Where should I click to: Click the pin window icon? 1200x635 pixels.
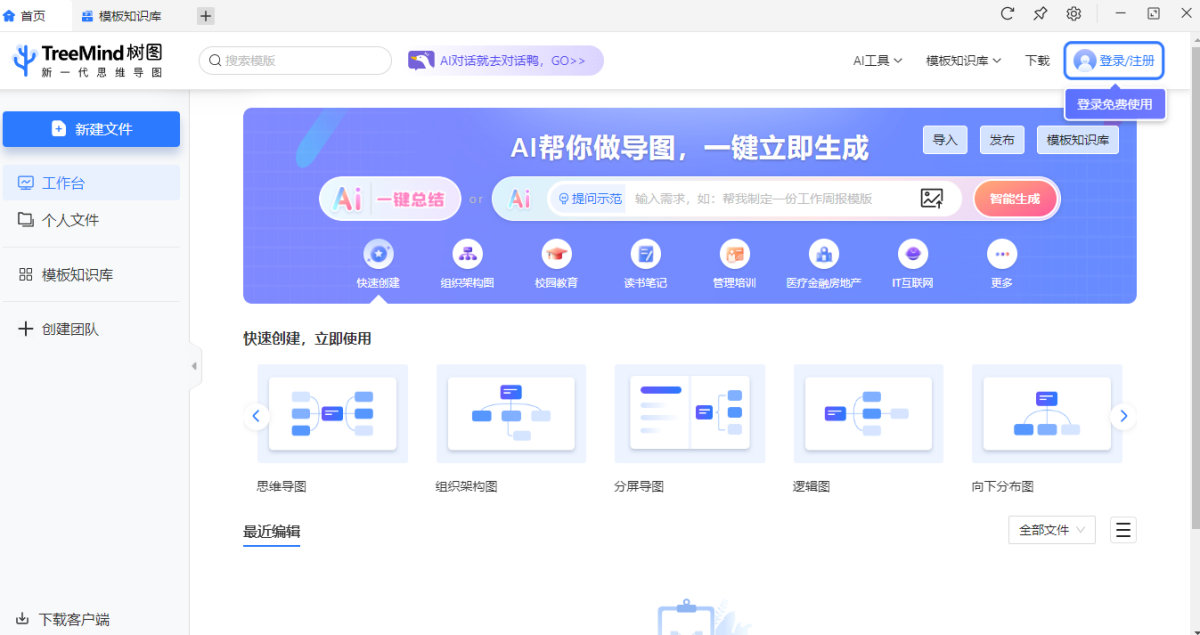point(1040,14)
